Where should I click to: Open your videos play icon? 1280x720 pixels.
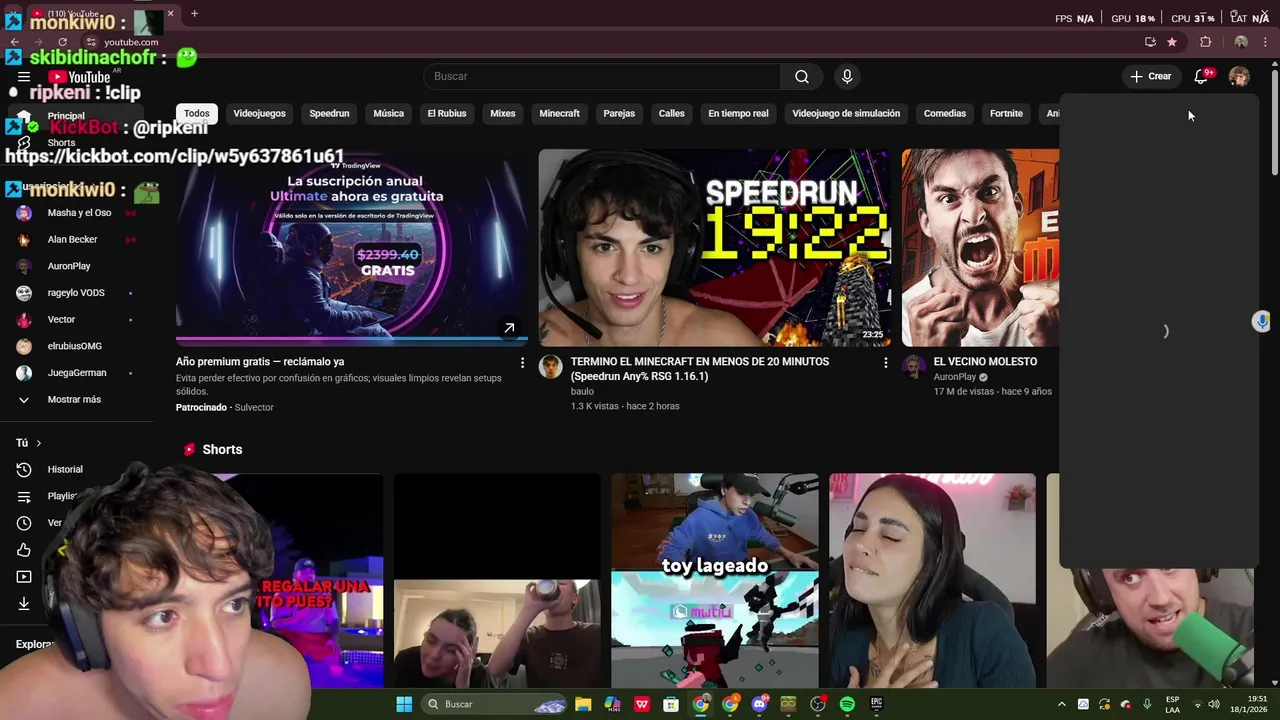pyautogui.click(x=24, y=577)
